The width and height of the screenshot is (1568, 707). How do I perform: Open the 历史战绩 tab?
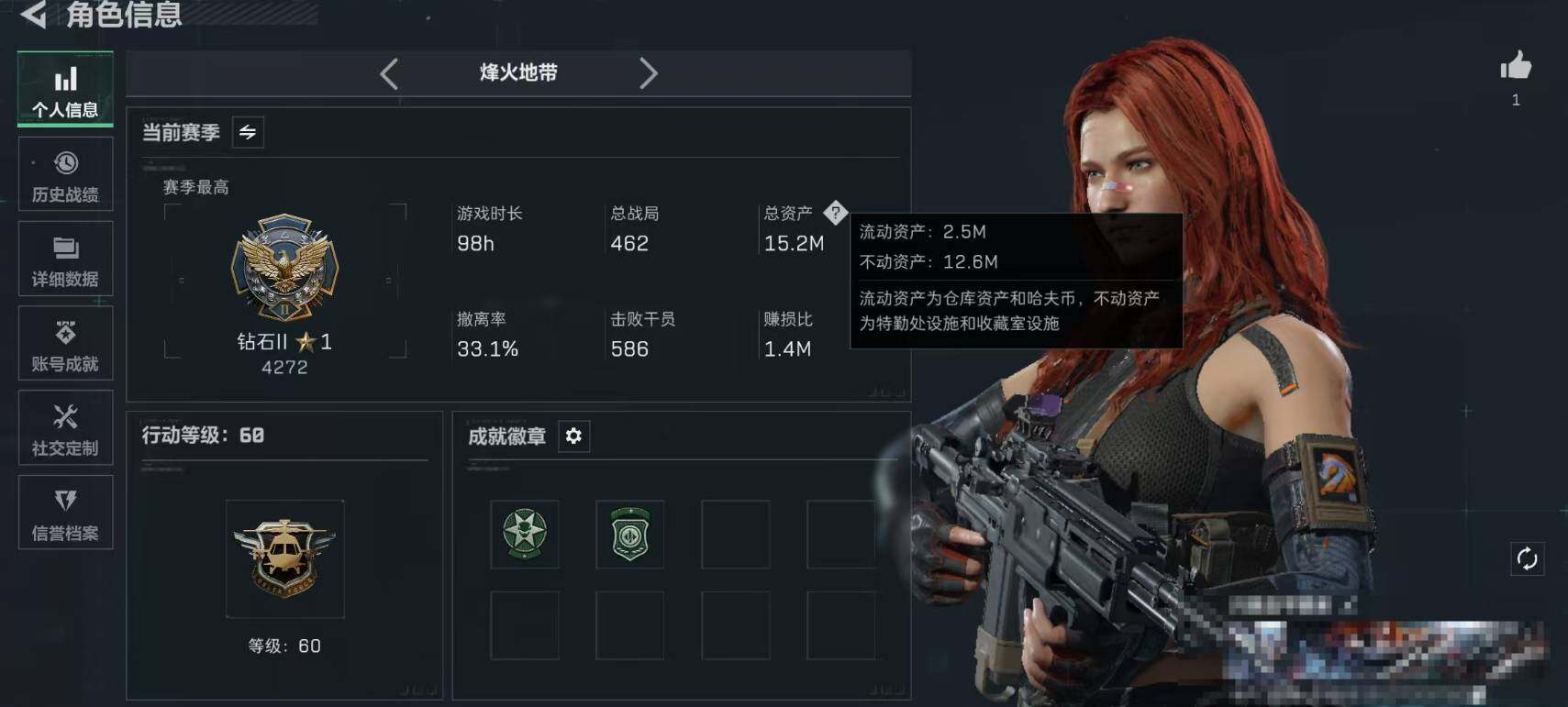pyautogui.click(x=65, y=174)
